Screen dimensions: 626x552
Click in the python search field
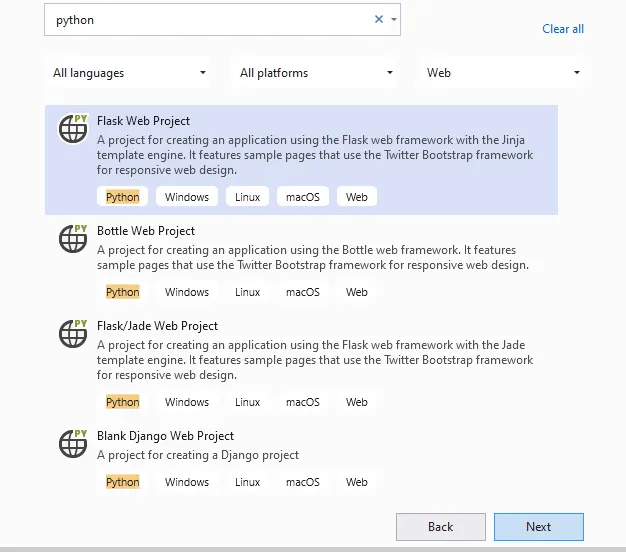pos(208,20)
